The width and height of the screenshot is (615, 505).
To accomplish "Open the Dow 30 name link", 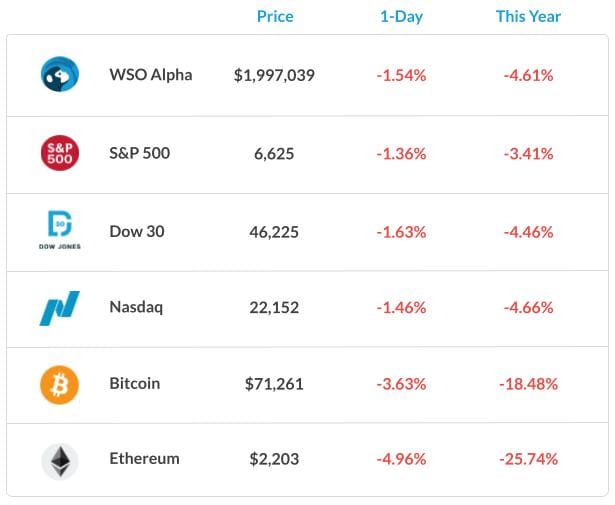I will point(136,231).
